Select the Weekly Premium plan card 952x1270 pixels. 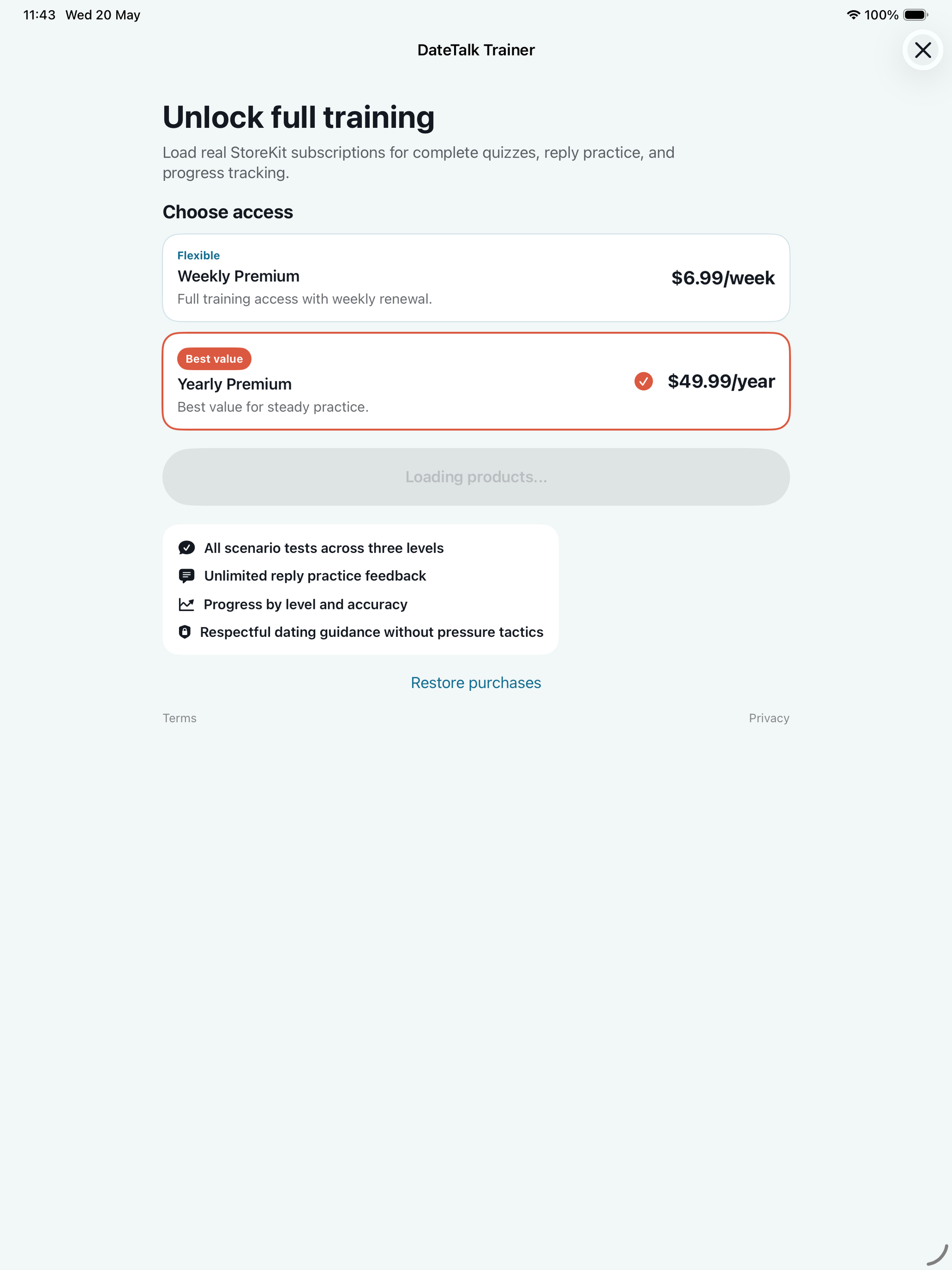476,278
